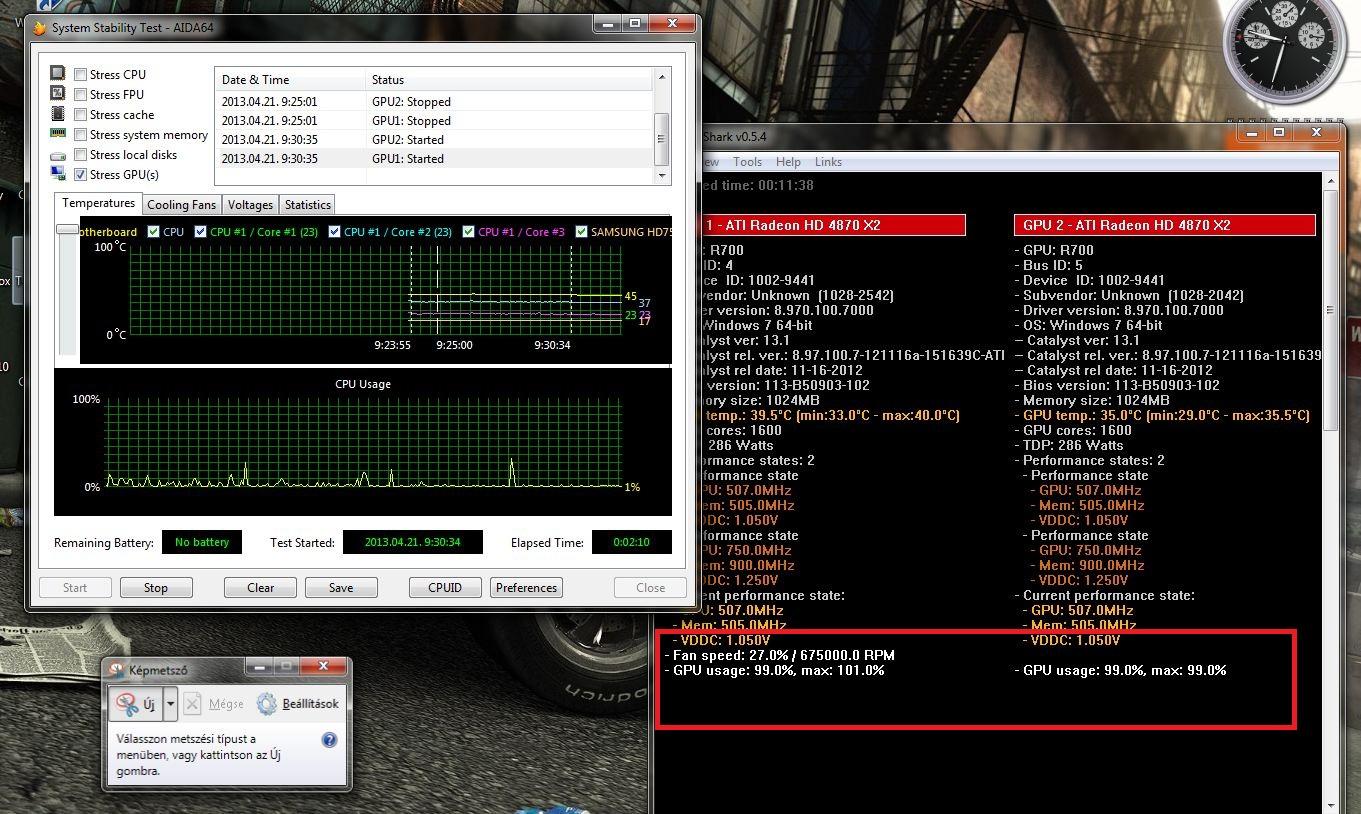Open the Help menu in GPU Shark
Image resolution: width=1361 pixels, height=814 pixels.
tap(788, 161)
